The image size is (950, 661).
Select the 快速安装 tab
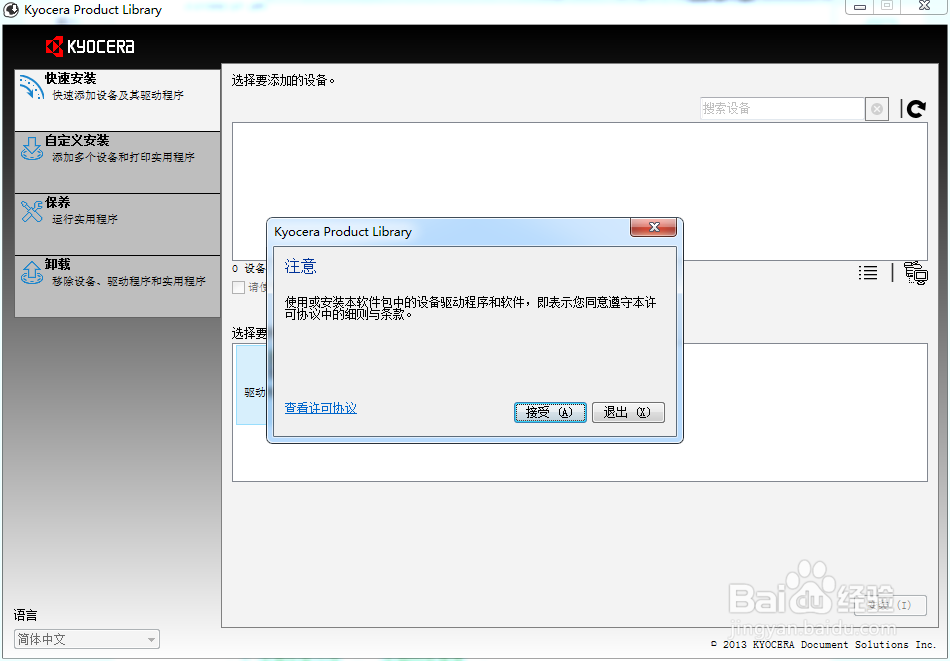118,100
